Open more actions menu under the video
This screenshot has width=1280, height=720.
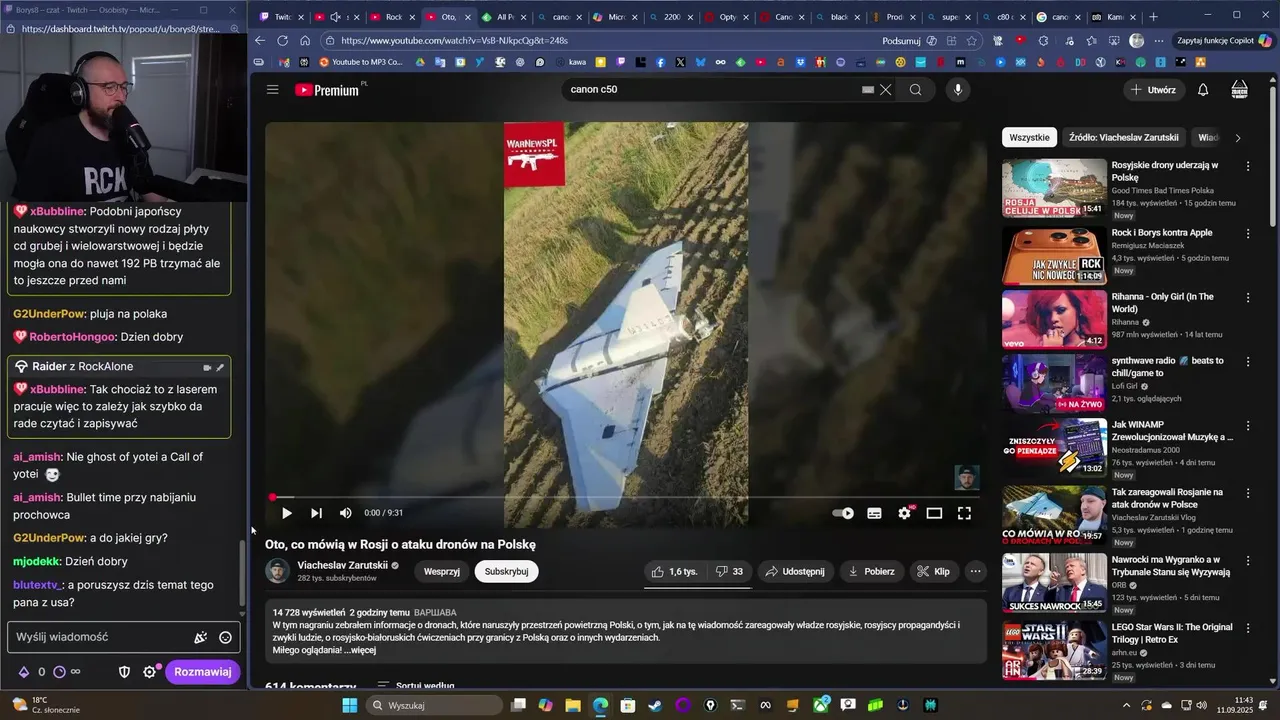click(975, 571)
